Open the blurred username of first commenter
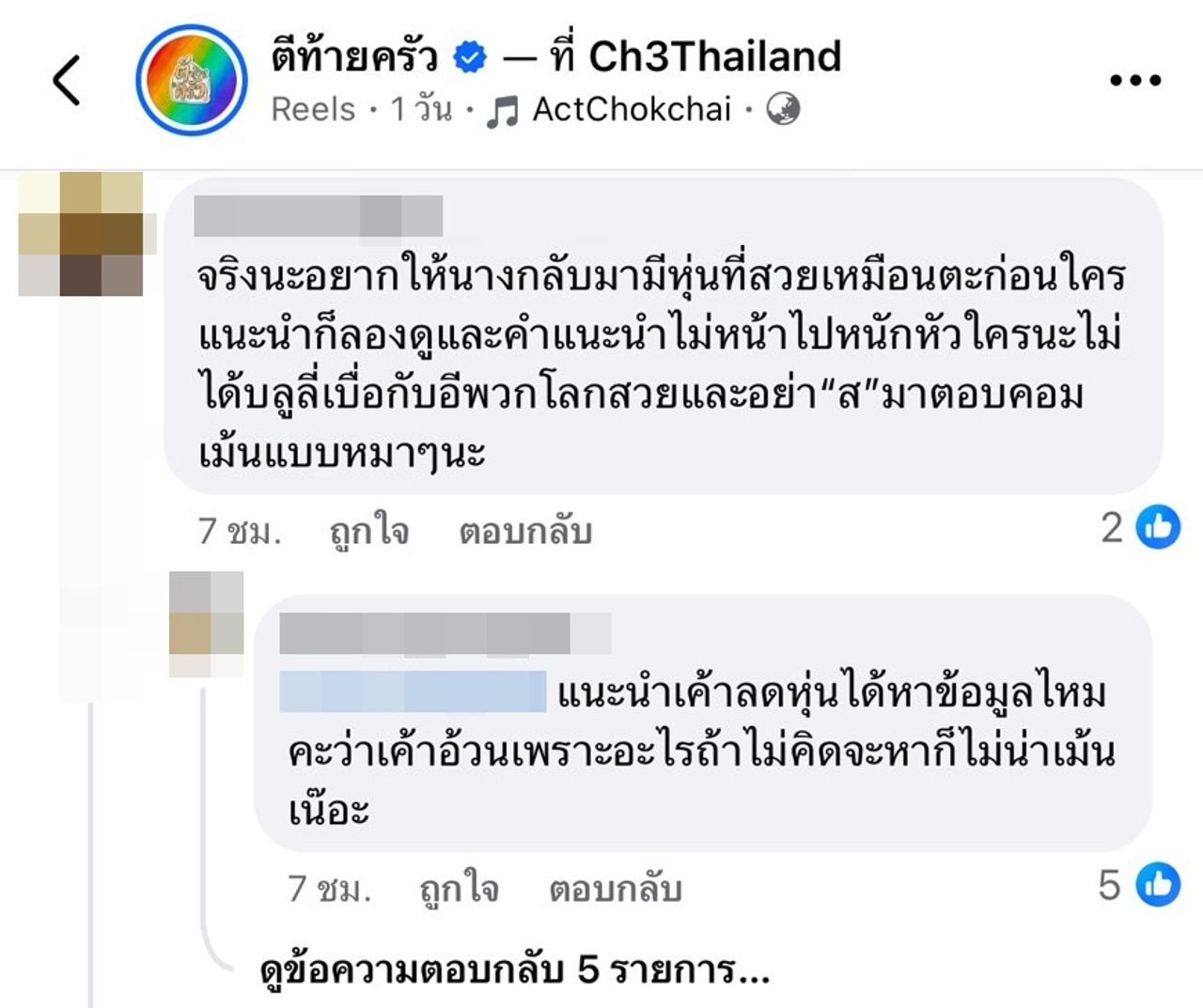The width and height of the screenshot is (1203, 1008). (x=318, y=216)
